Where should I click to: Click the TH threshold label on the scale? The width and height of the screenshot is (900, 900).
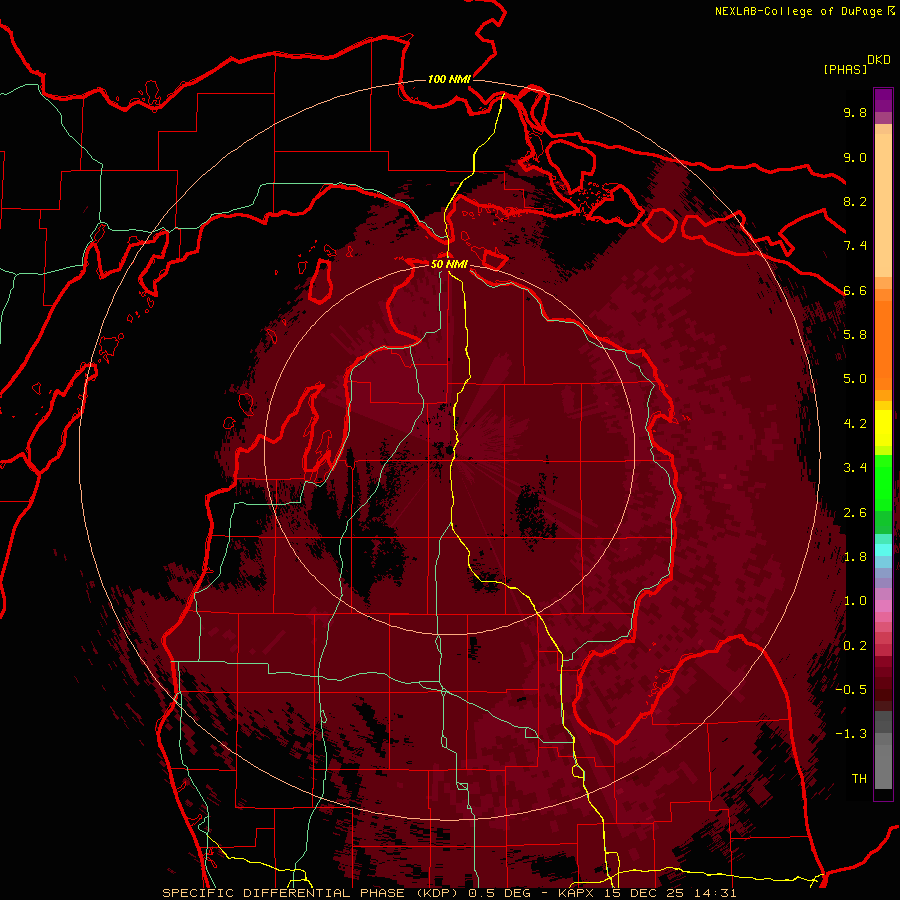pos(859,779)
